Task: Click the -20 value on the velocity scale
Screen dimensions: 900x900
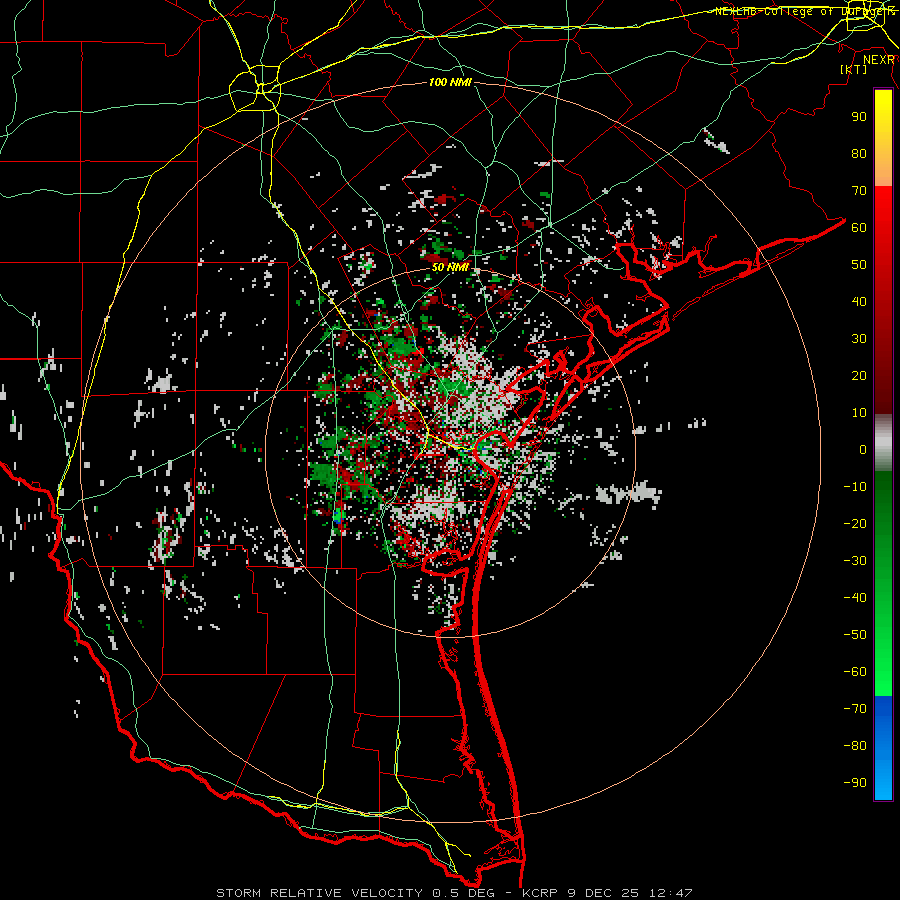Action: pos(855,523)
